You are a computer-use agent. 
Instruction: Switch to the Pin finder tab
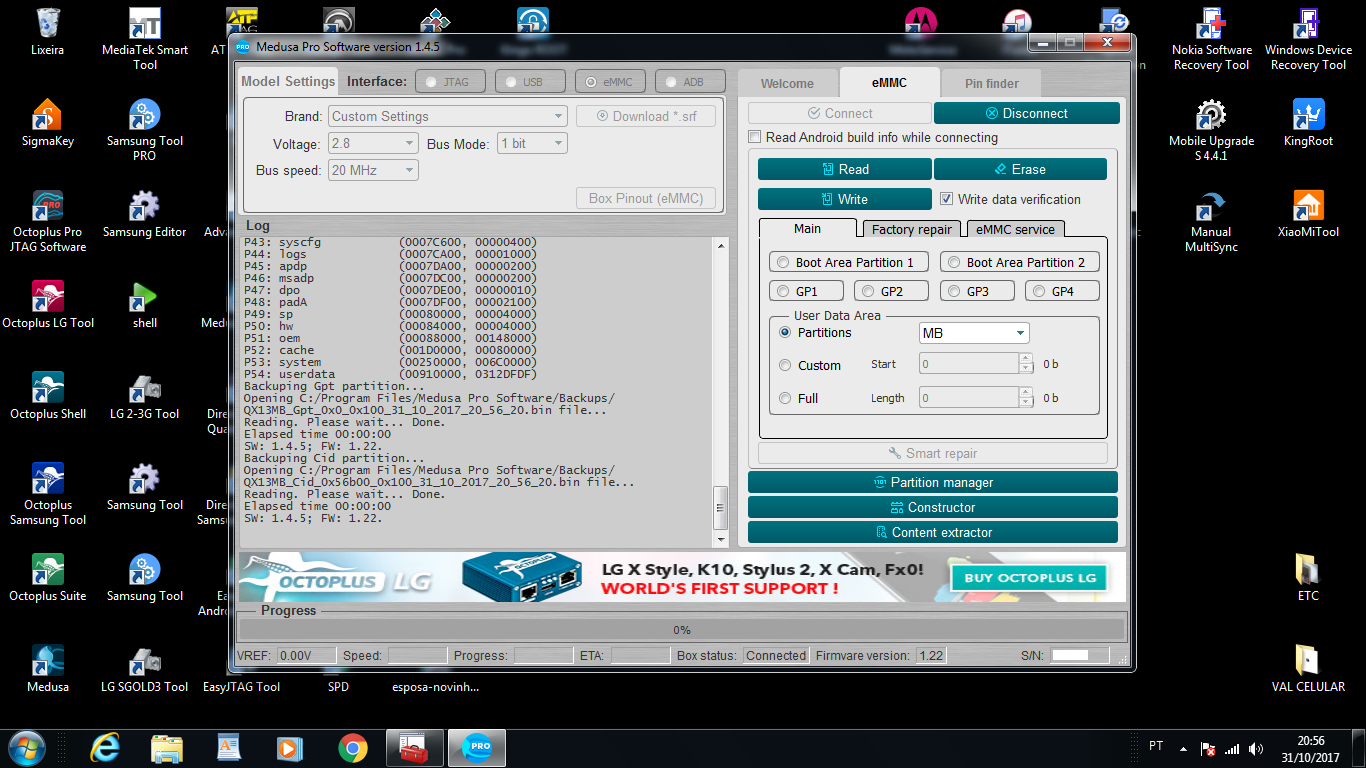tap(992, 84)
